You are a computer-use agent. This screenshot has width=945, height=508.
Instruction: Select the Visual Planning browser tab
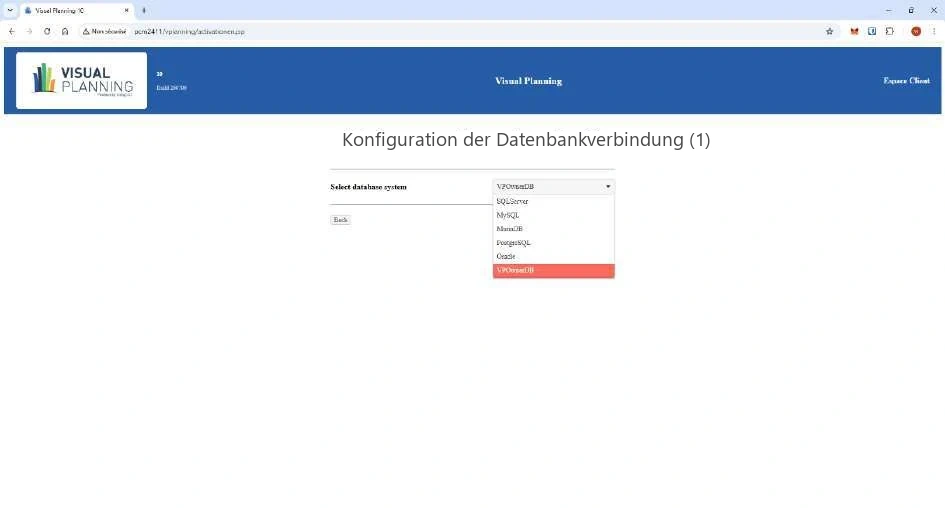click(x=77, y=11)
